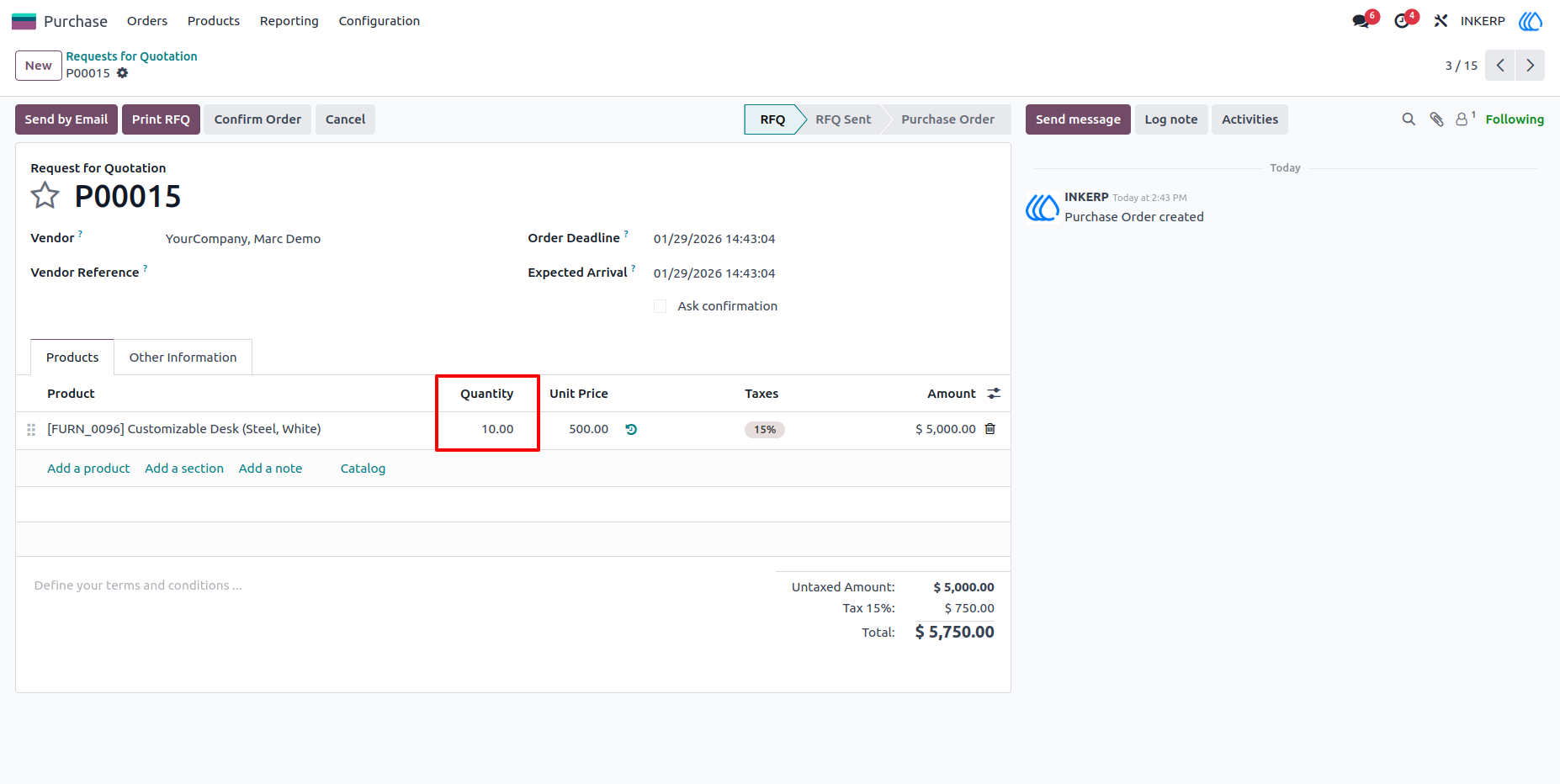Click the chatter Activities button
The width and height of the screenshot is (1560, 784).
[1250, 119]
